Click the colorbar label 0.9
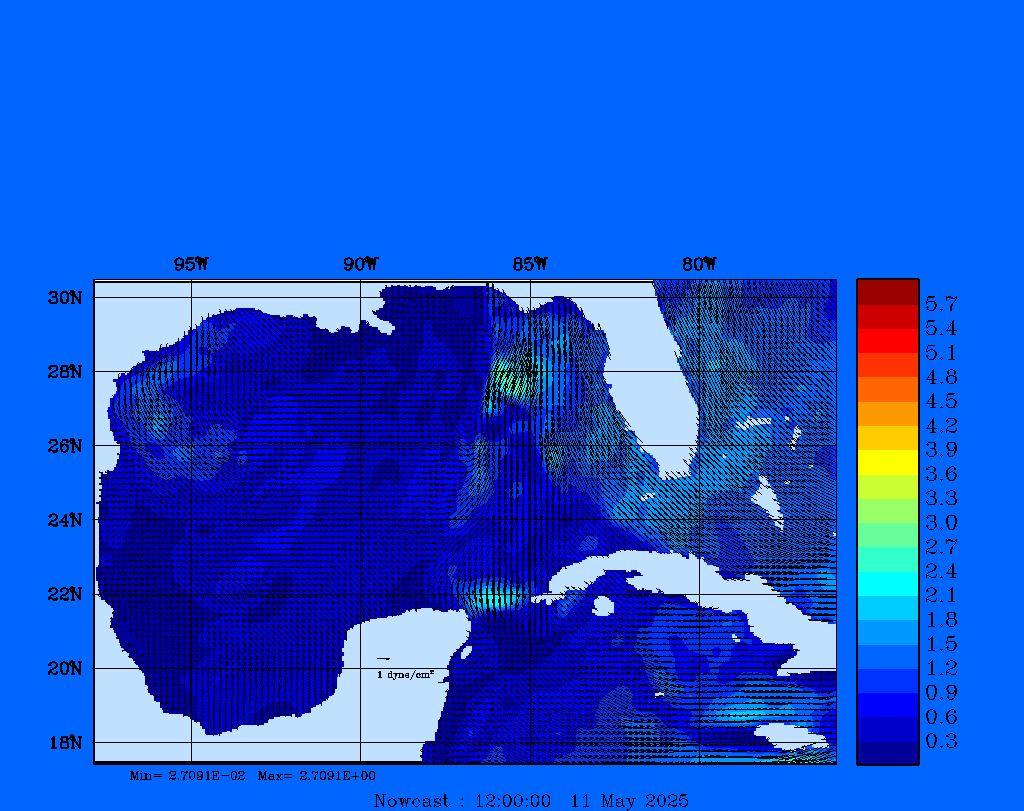1024x811 pixels. [941, 692]
